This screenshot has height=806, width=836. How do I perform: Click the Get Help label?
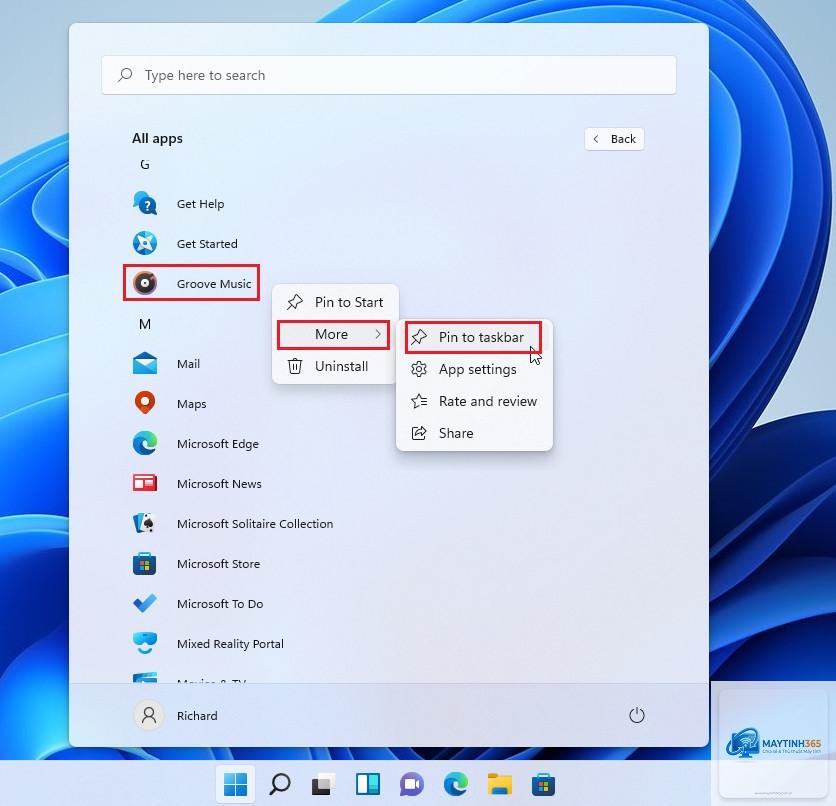click(200, 204)
